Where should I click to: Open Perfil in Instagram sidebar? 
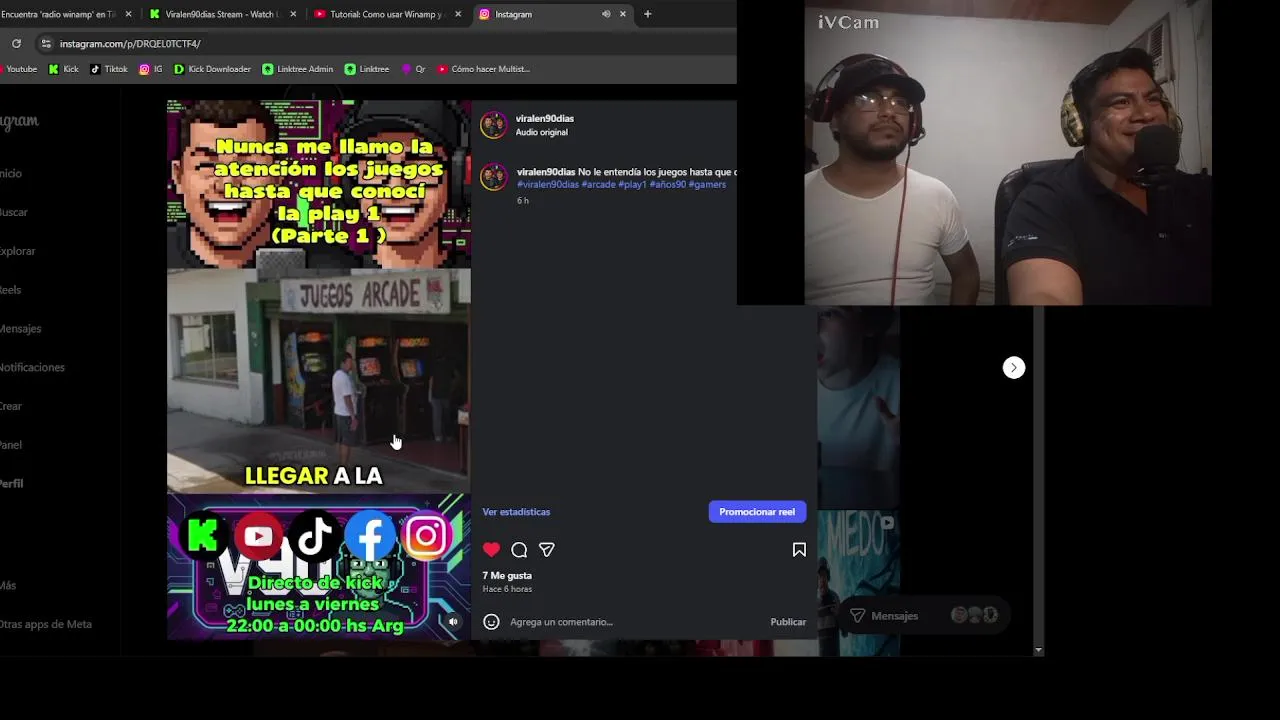coord(11,484)
